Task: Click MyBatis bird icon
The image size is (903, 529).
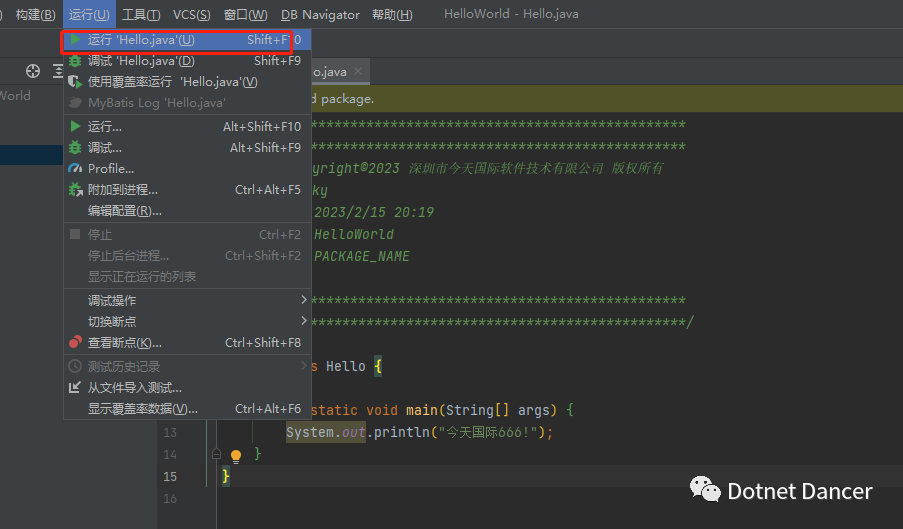Action: pos(75,102)
